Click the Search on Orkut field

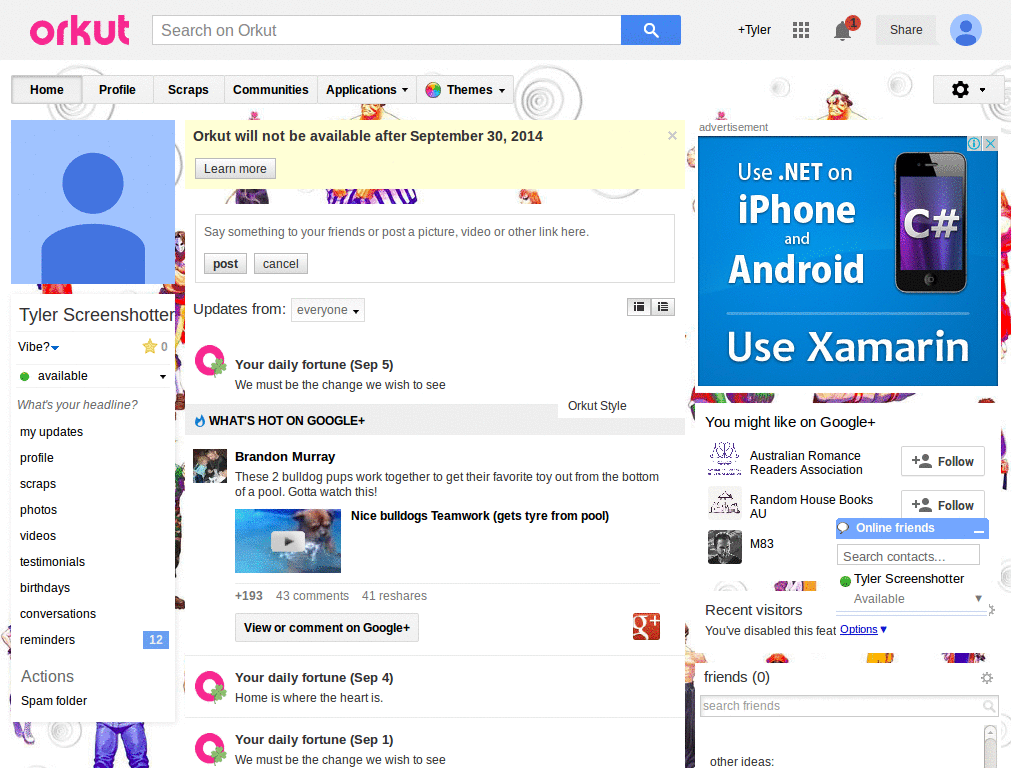pyautogui.click(x=387, y=30)
